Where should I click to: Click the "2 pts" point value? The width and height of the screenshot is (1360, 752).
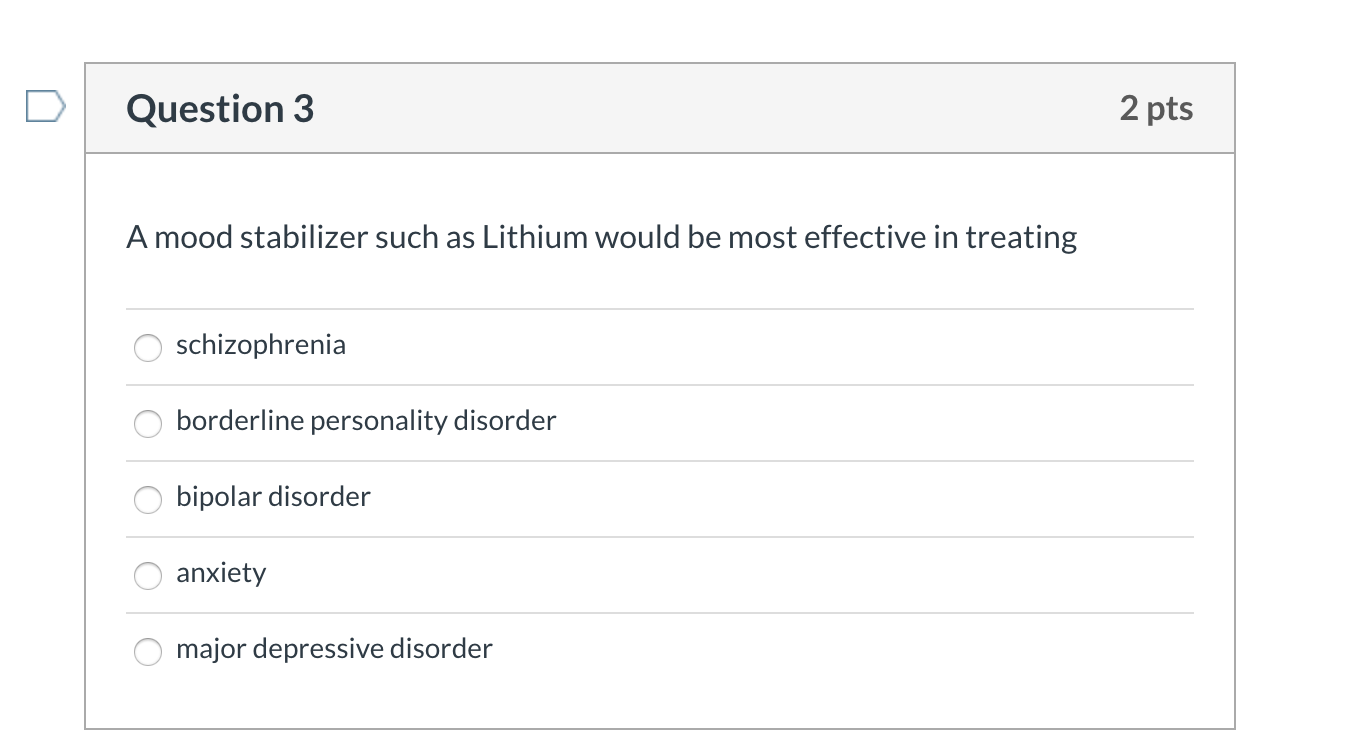tap(1156, 108)
